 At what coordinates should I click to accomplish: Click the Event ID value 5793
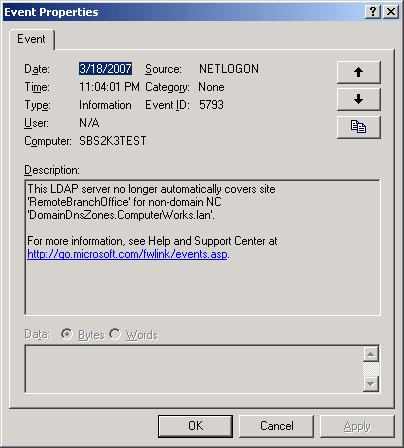[211, 105]
